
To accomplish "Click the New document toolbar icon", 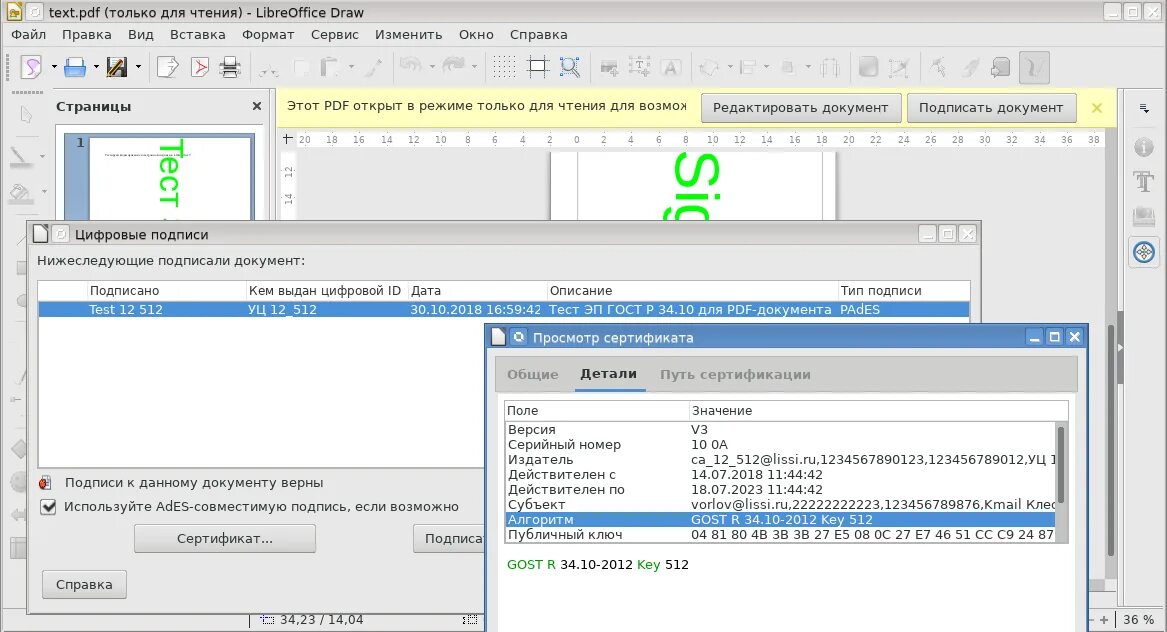I will click(x=32, y=67).
